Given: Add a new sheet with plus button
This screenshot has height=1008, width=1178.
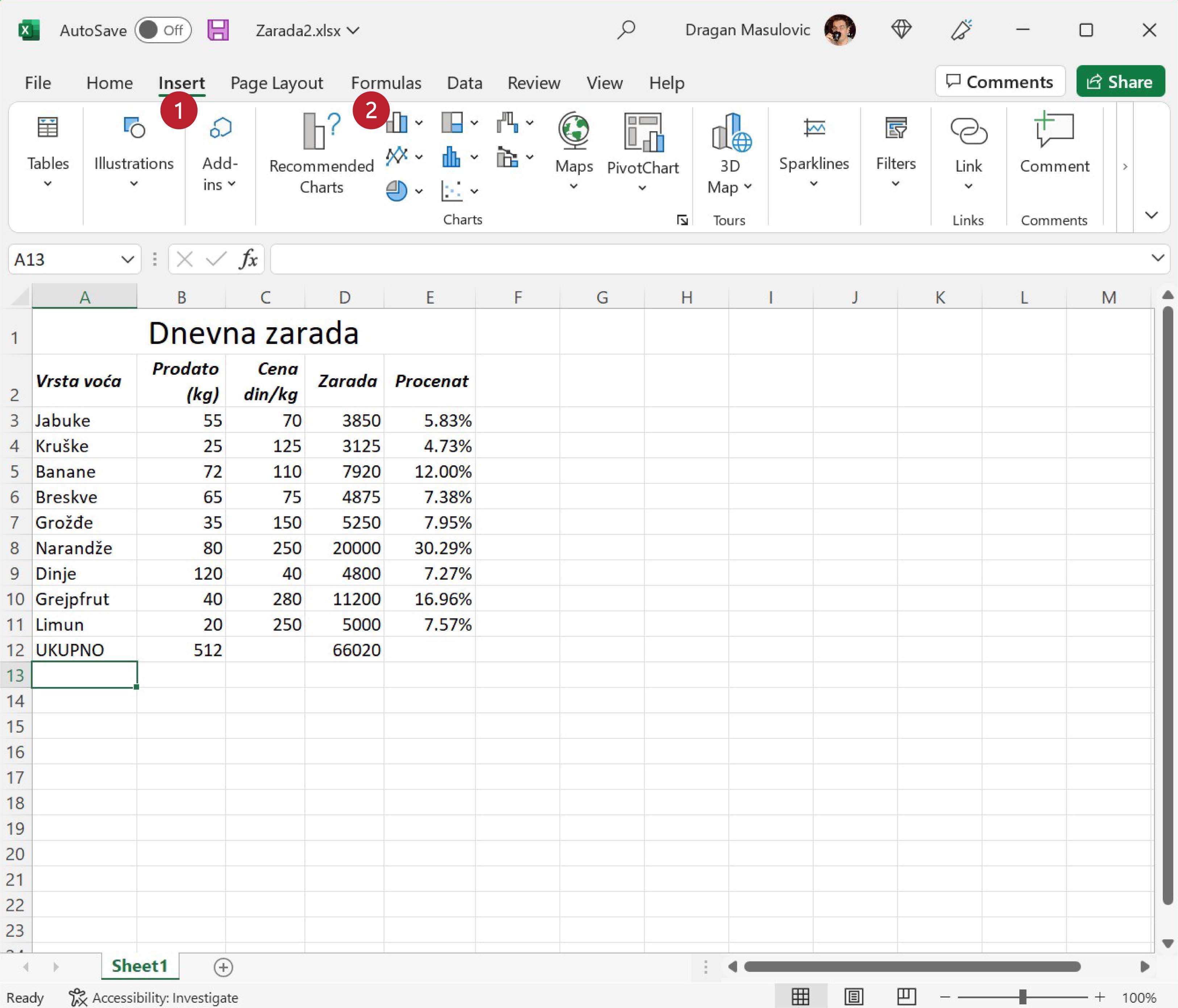Looking at the screenshot, I should coord(224,967).
